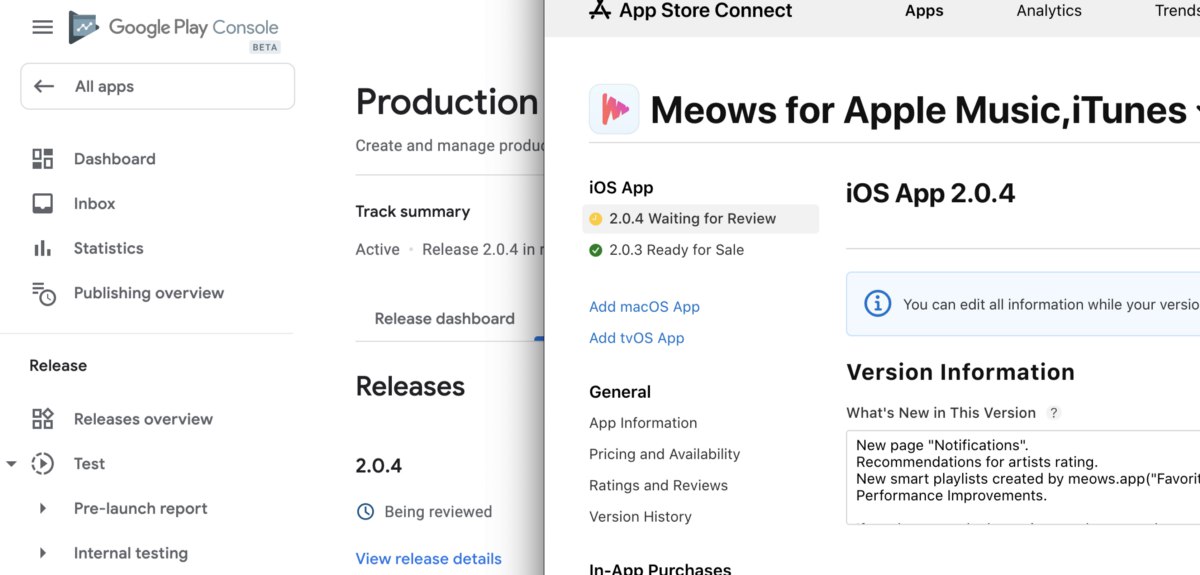Click the Track summary heading
The image size is (1200, 575).
(412, 212)
